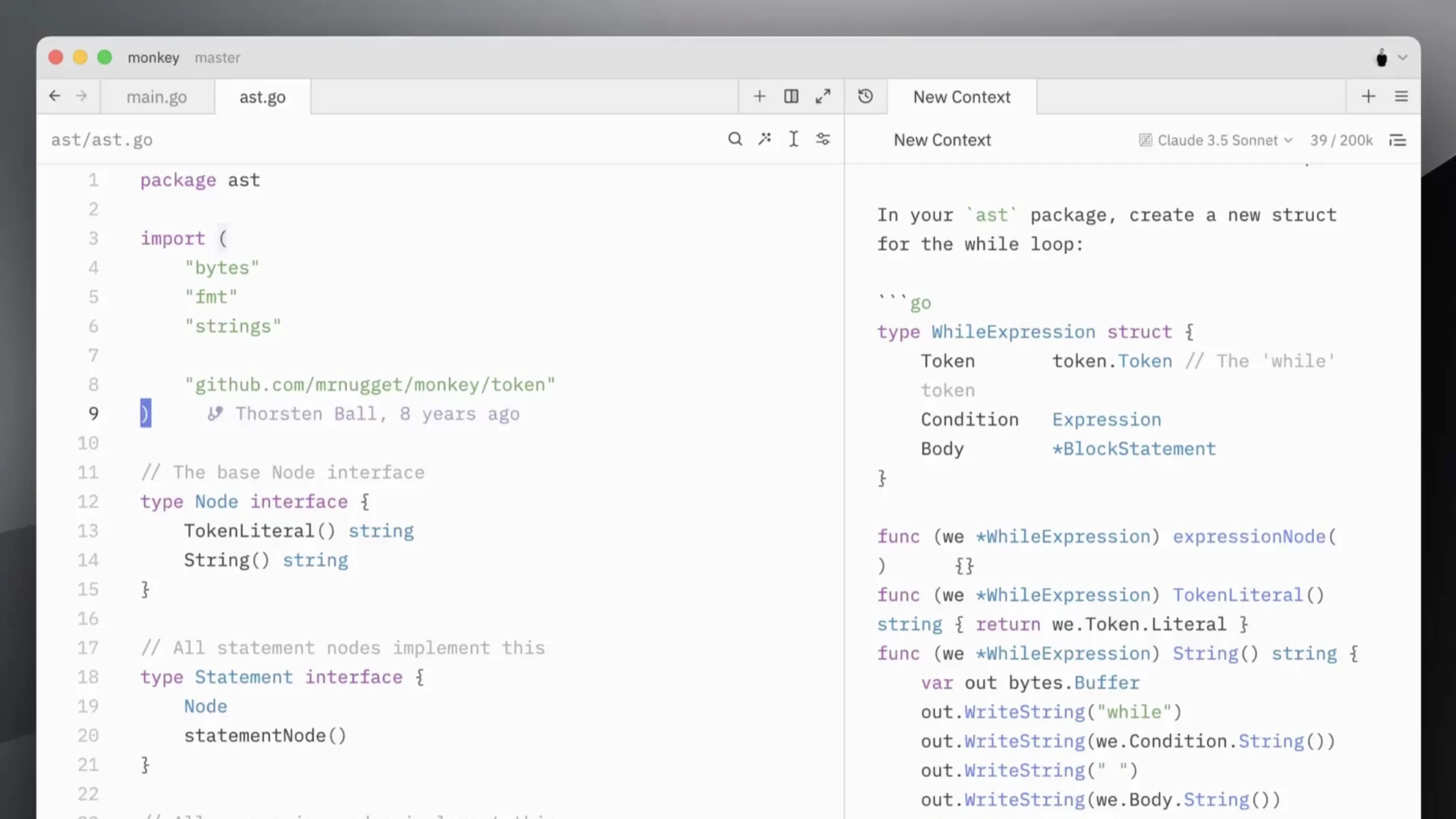Expand the user account menu chevron
Viewport: 1456px width, 819px height.
tap(1403, 58)
